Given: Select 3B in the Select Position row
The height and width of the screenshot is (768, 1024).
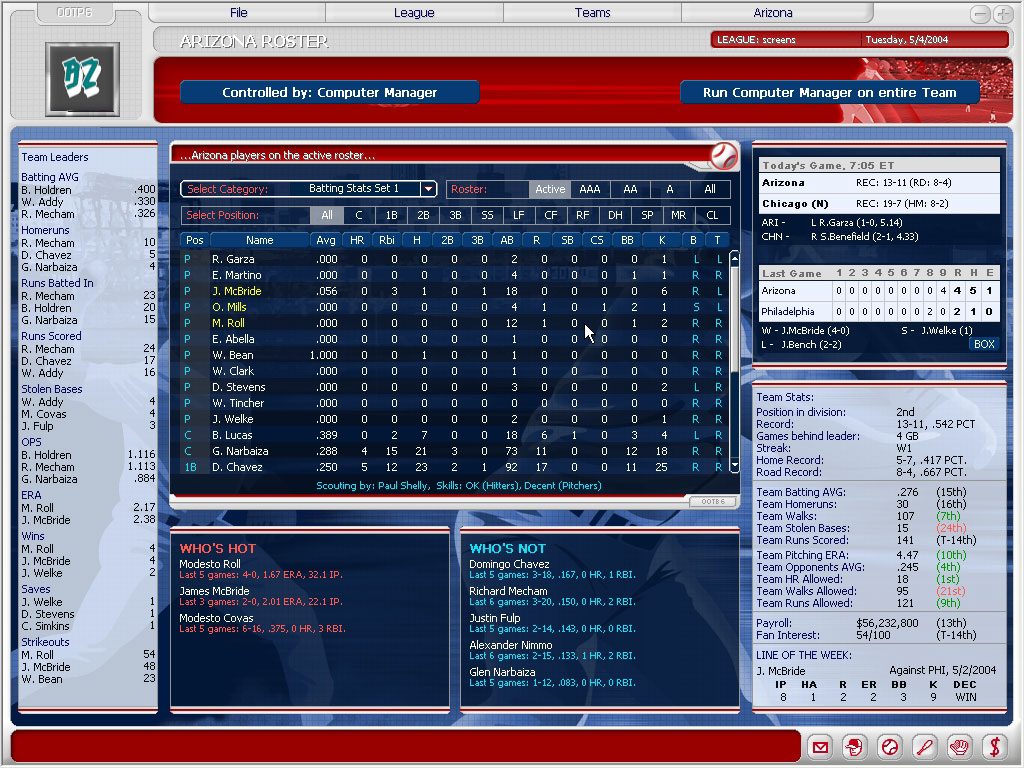Looking at the screenshot, I should point(455,216).
